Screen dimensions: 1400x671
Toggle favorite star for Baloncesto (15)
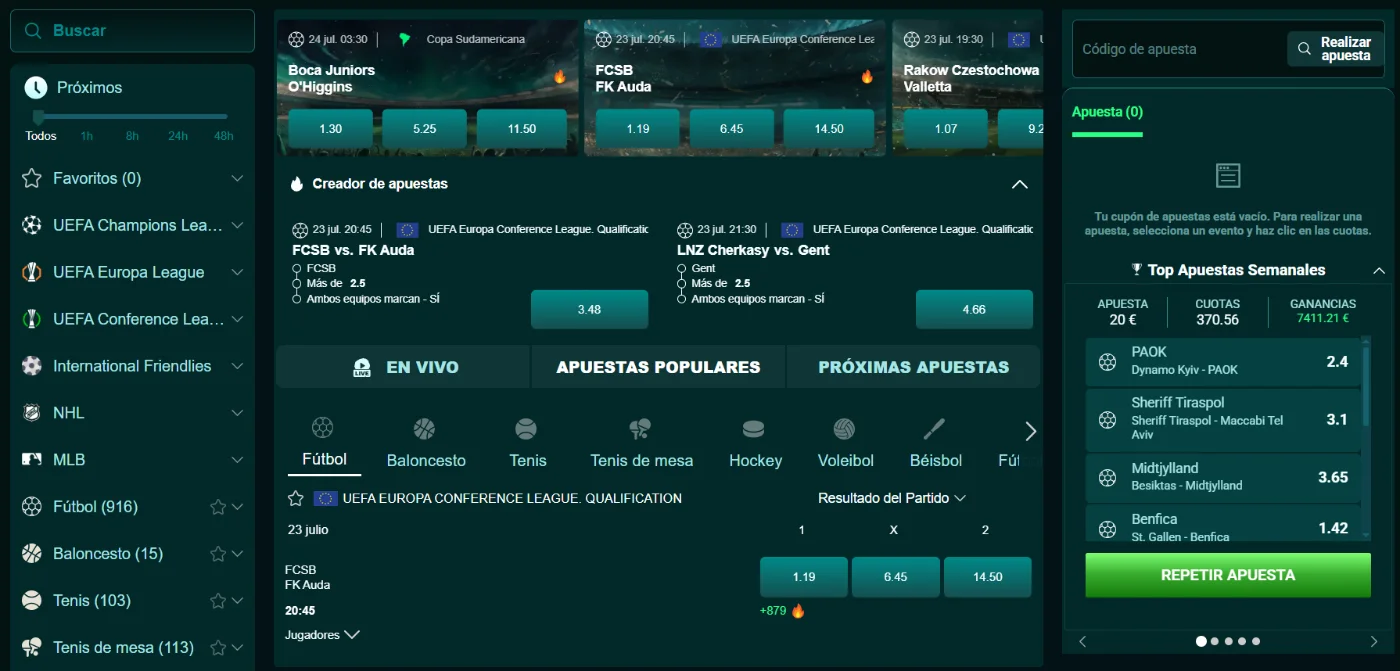218,554
